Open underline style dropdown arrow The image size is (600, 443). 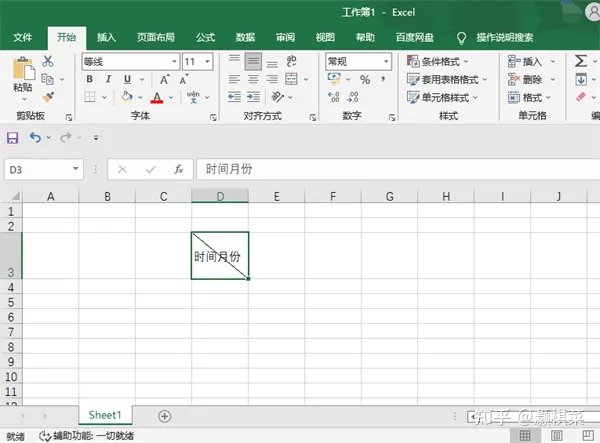(142, 80)
